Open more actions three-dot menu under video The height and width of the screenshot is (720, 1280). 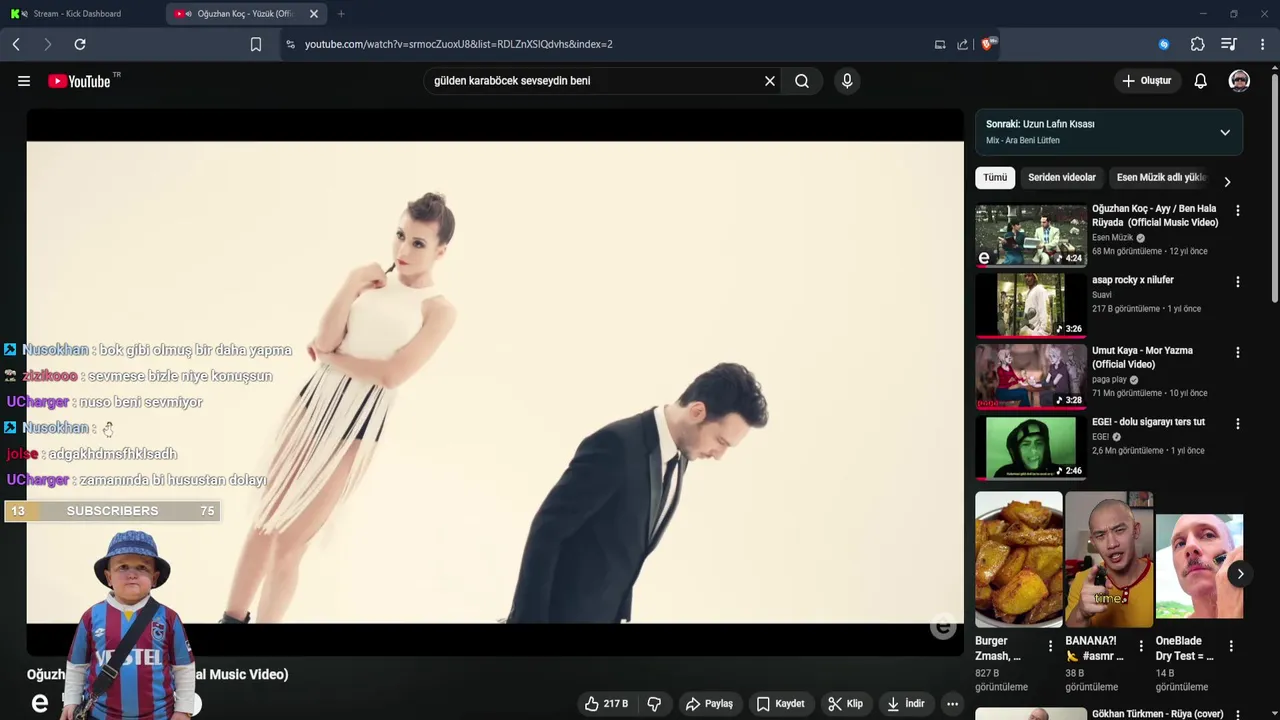coord(952,704)
